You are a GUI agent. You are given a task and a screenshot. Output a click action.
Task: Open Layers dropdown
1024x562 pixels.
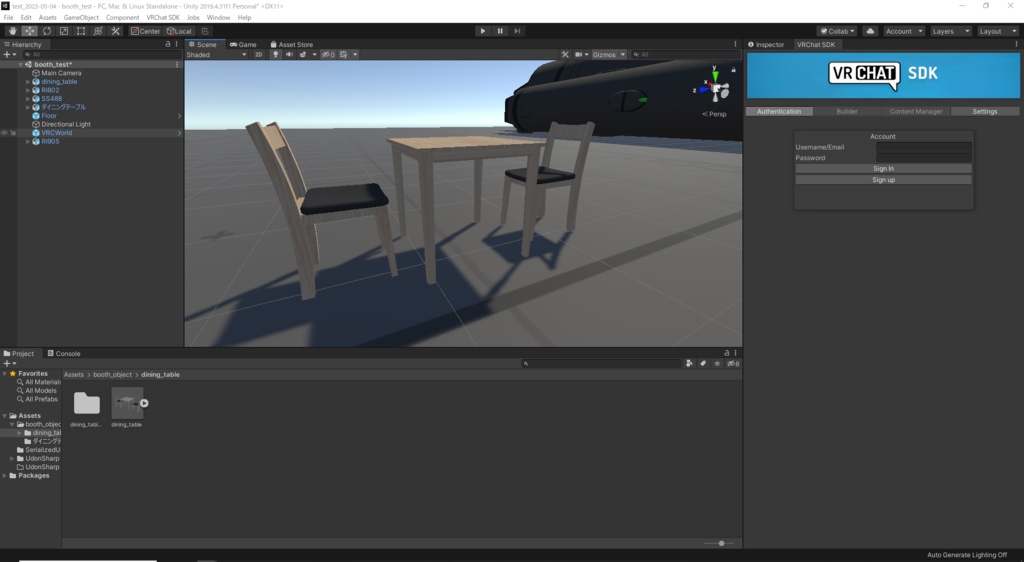click(950, 31)
